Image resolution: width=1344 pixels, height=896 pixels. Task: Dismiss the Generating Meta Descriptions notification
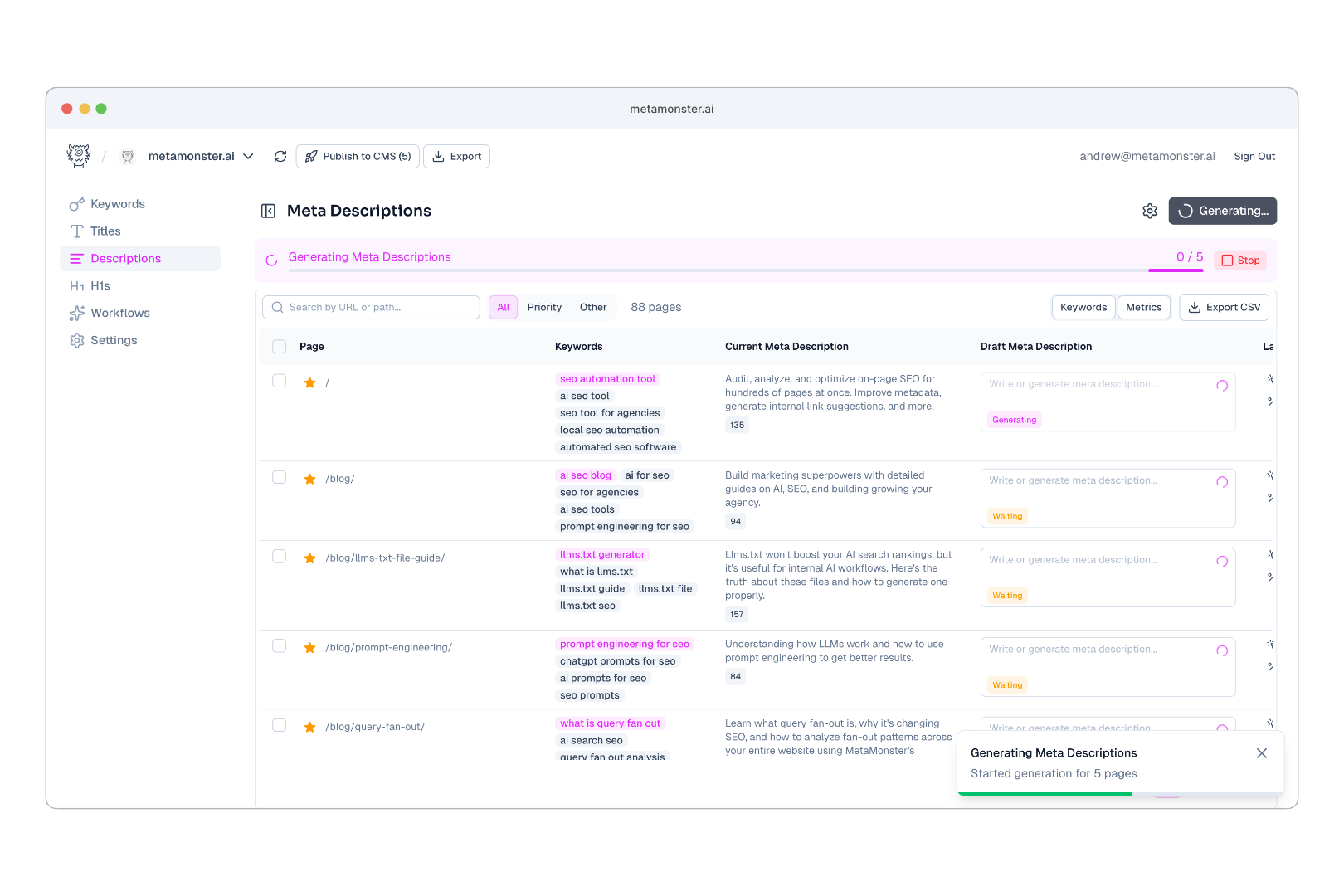(x=1262, y=753)
